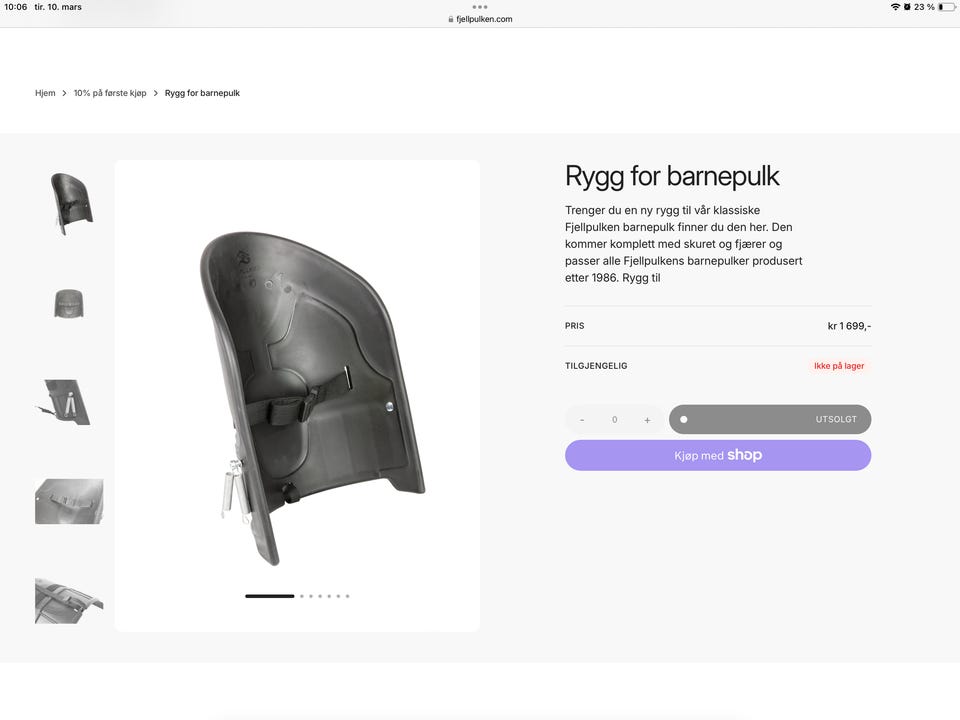Jump to the last carousel dot

point(348,596)
